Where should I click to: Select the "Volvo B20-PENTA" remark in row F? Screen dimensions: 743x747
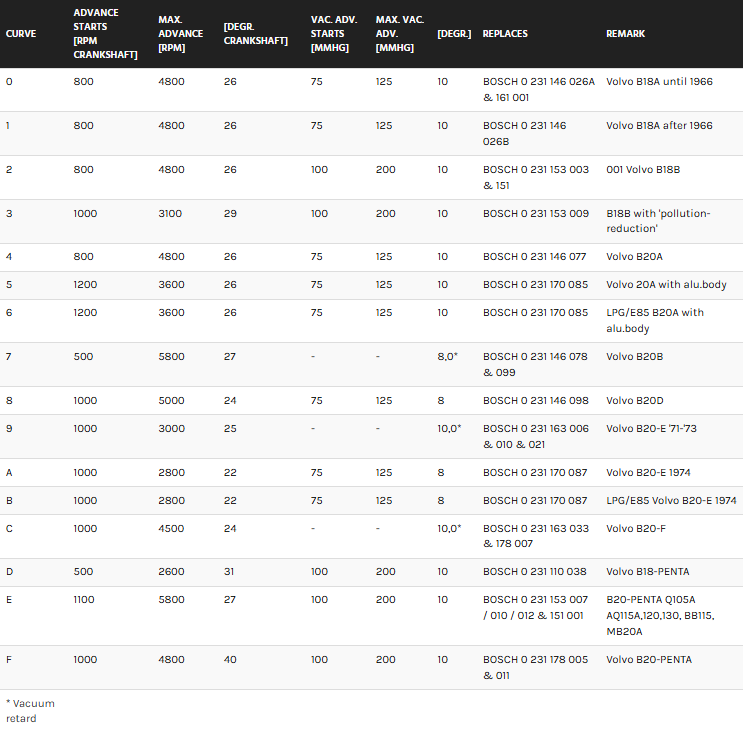pyautogui.click(x=648, y=660)
